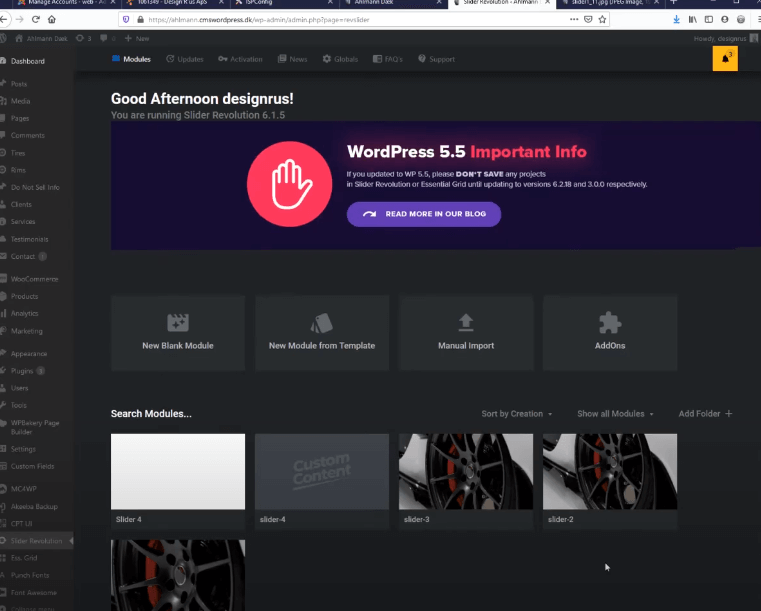Click tracking protection shield icon

point(126,19)
